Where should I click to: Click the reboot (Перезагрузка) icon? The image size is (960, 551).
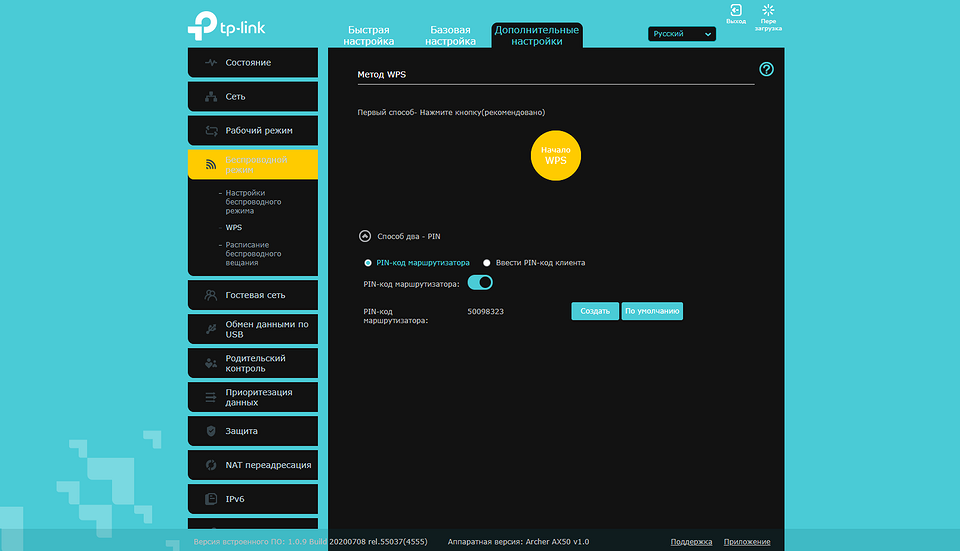pyautogui.click(x=768, y=11)
